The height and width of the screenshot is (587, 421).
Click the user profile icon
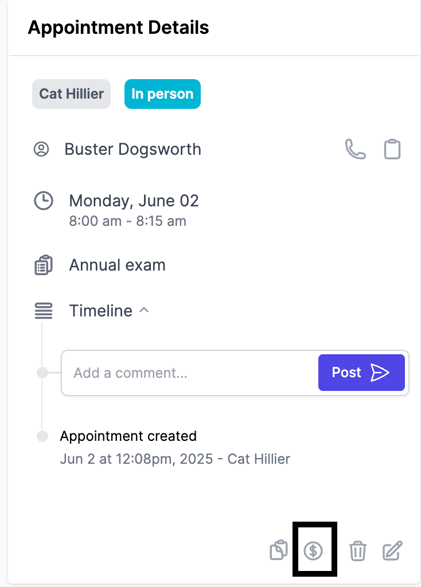click(x=41, y=149)
